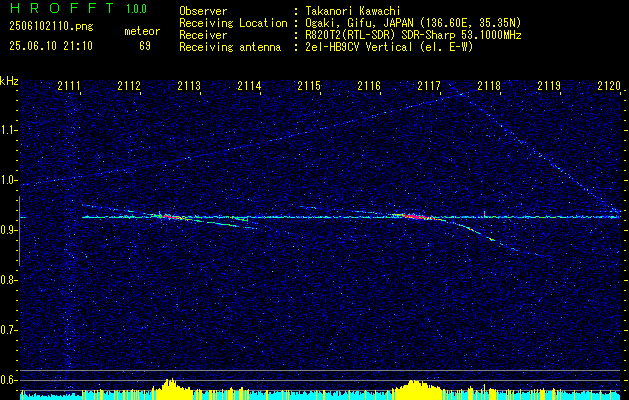629x400 pixels.
Task: Click the HROFFT title text
Action: (x=62, y=8)
